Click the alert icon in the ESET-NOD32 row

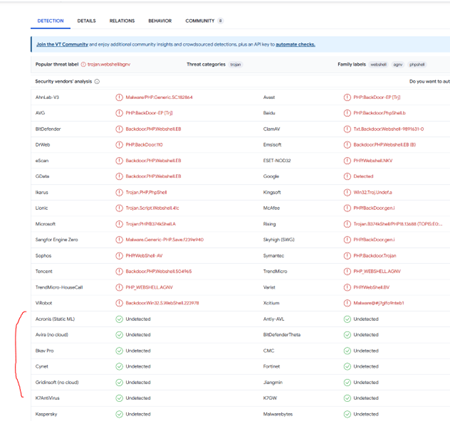(x=347, y=161)
